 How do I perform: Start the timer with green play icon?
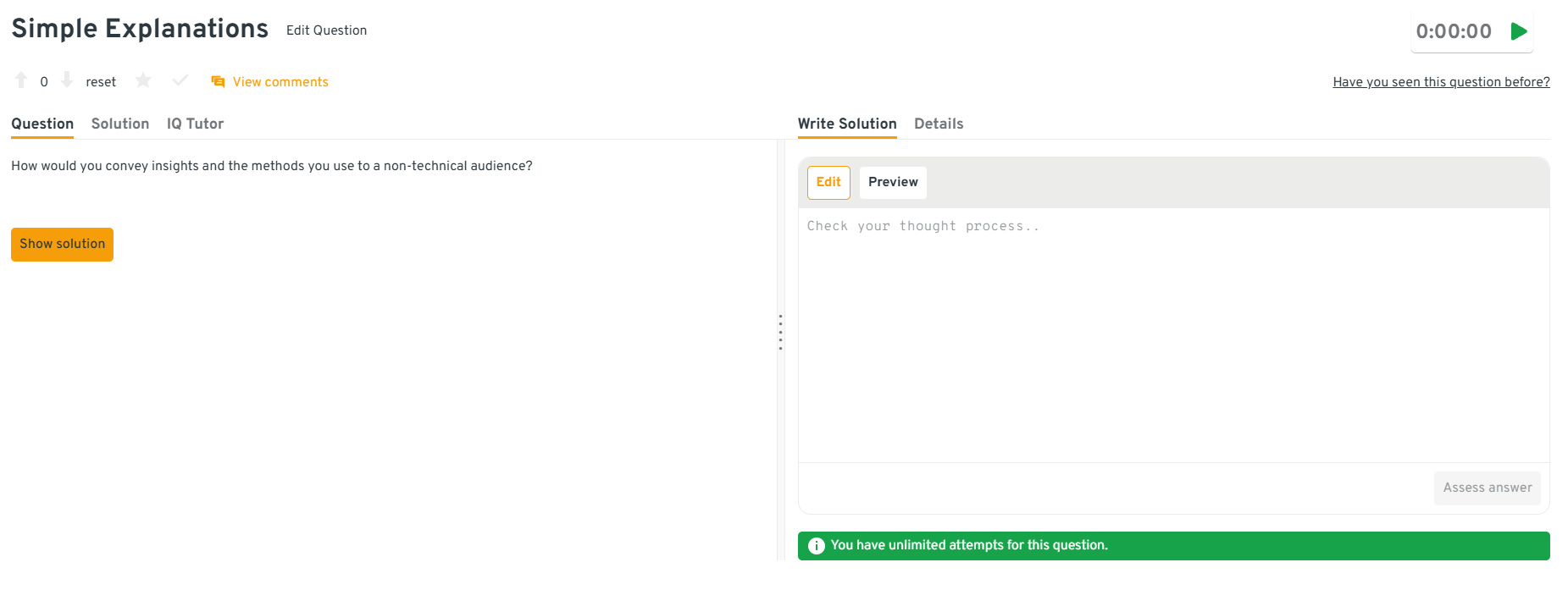point(1519,31)
